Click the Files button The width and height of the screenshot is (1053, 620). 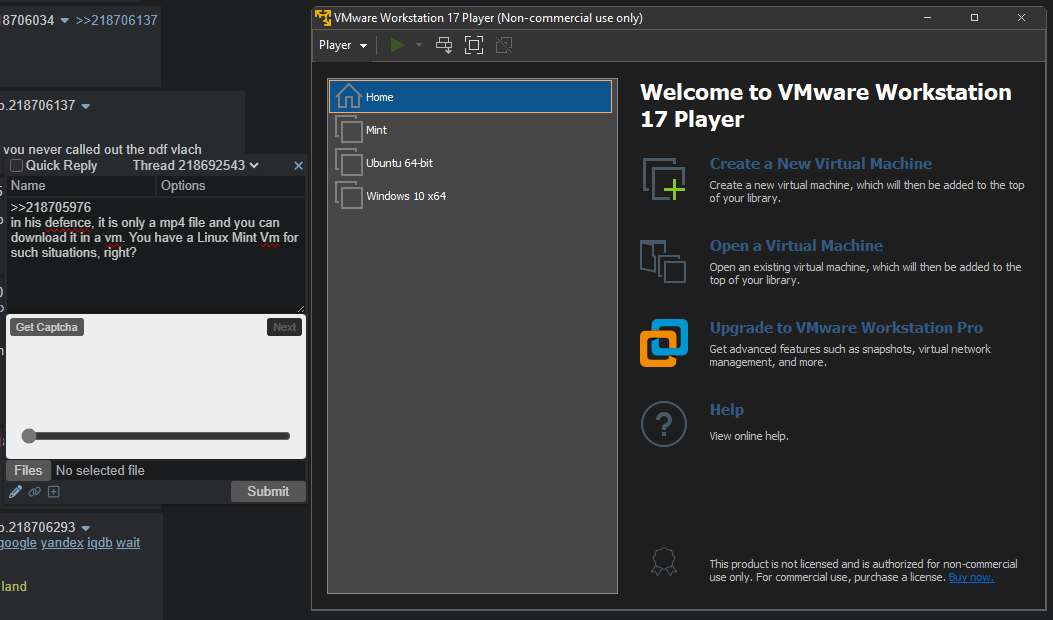click(x=28, y=470)
